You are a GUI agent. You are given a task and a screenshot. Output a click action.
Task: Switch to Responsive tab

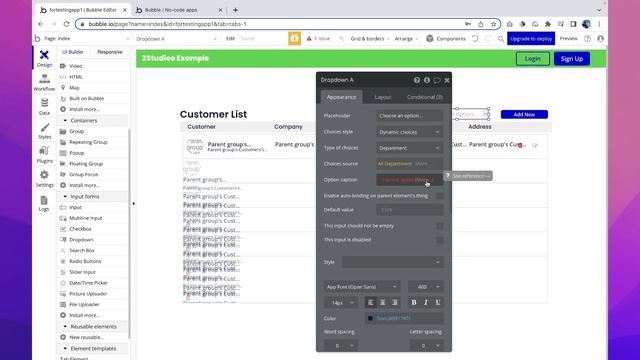click(x=110, y=52)
